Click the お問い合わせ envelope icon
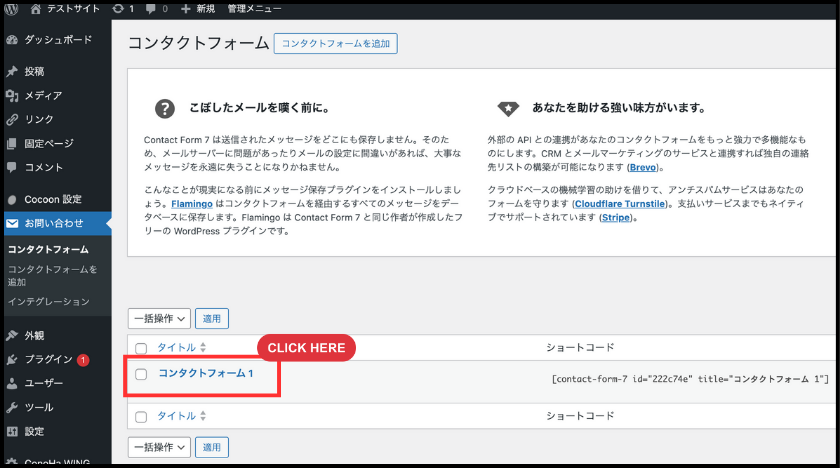This screenshot has height=468, width=840. pyautogui.click(x=12, y=223)
